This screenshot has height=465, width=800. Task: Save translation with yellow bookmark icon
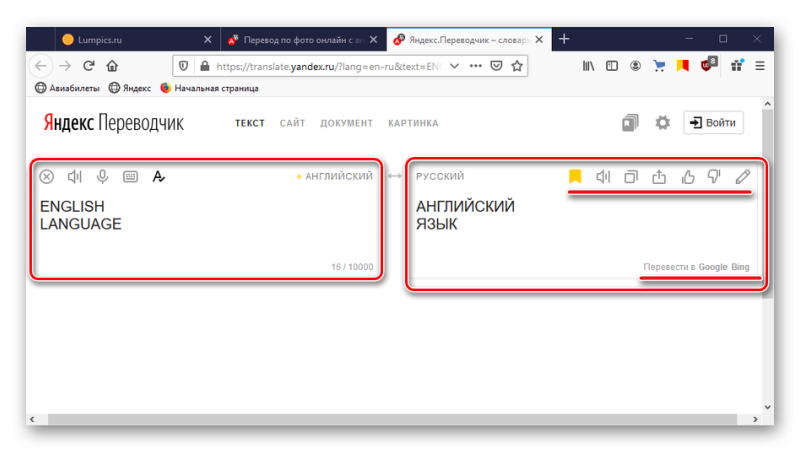click(x=575, y=177)
